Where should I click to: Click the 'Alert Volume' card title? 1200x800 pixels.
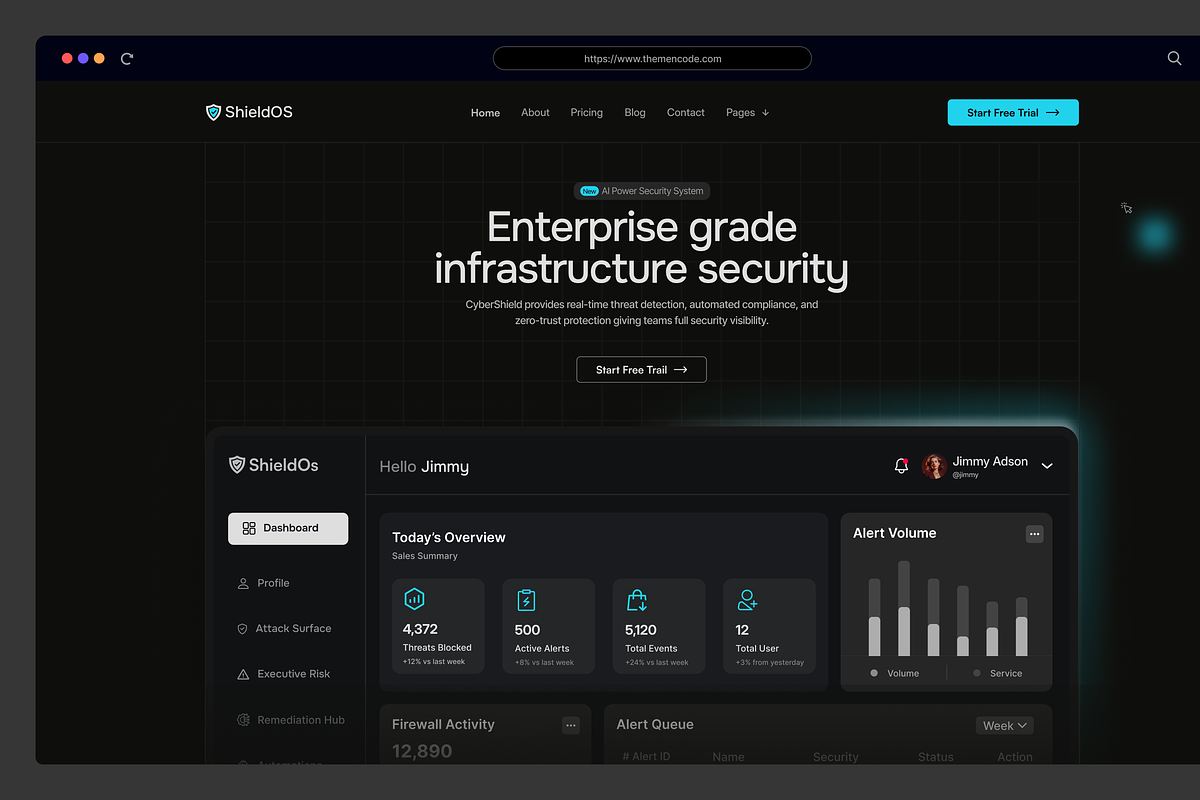click(x=895, y=534)
